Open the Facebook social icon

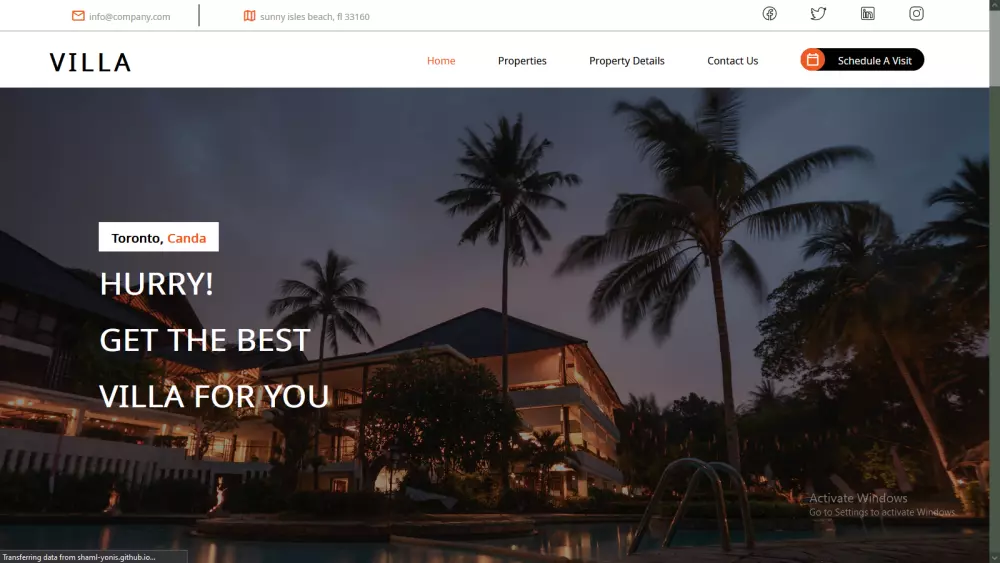point(770,13)
